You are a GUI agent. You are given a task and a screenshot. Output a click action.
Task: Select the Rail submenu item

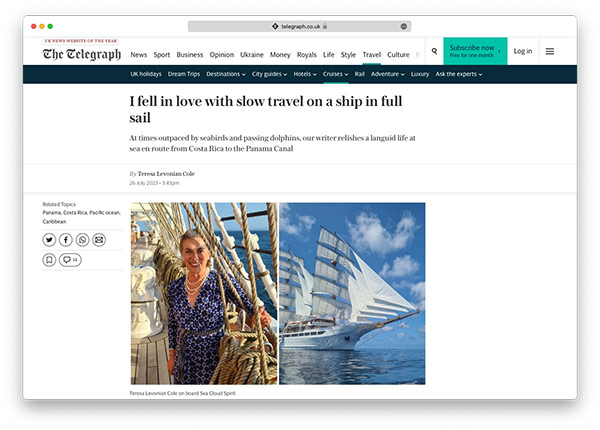pyautogui.click(x=360, y=74)
